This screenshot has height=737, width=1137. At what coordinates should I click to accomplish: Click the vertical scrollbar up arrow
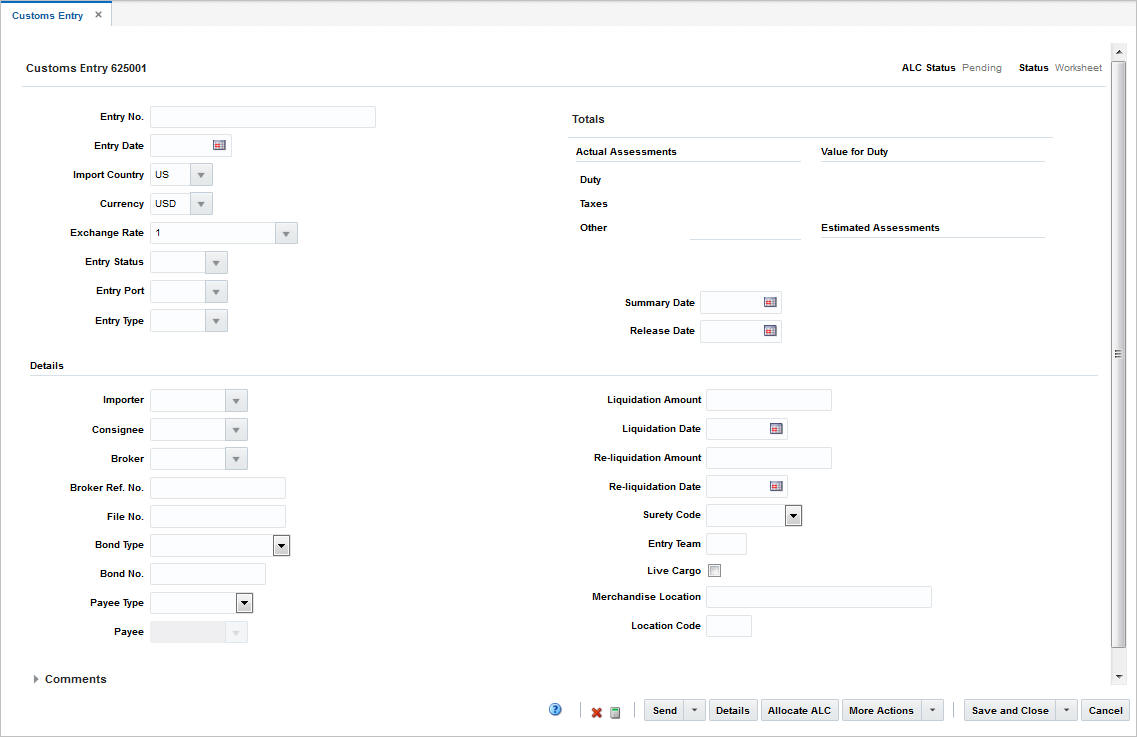[1118, 52]
